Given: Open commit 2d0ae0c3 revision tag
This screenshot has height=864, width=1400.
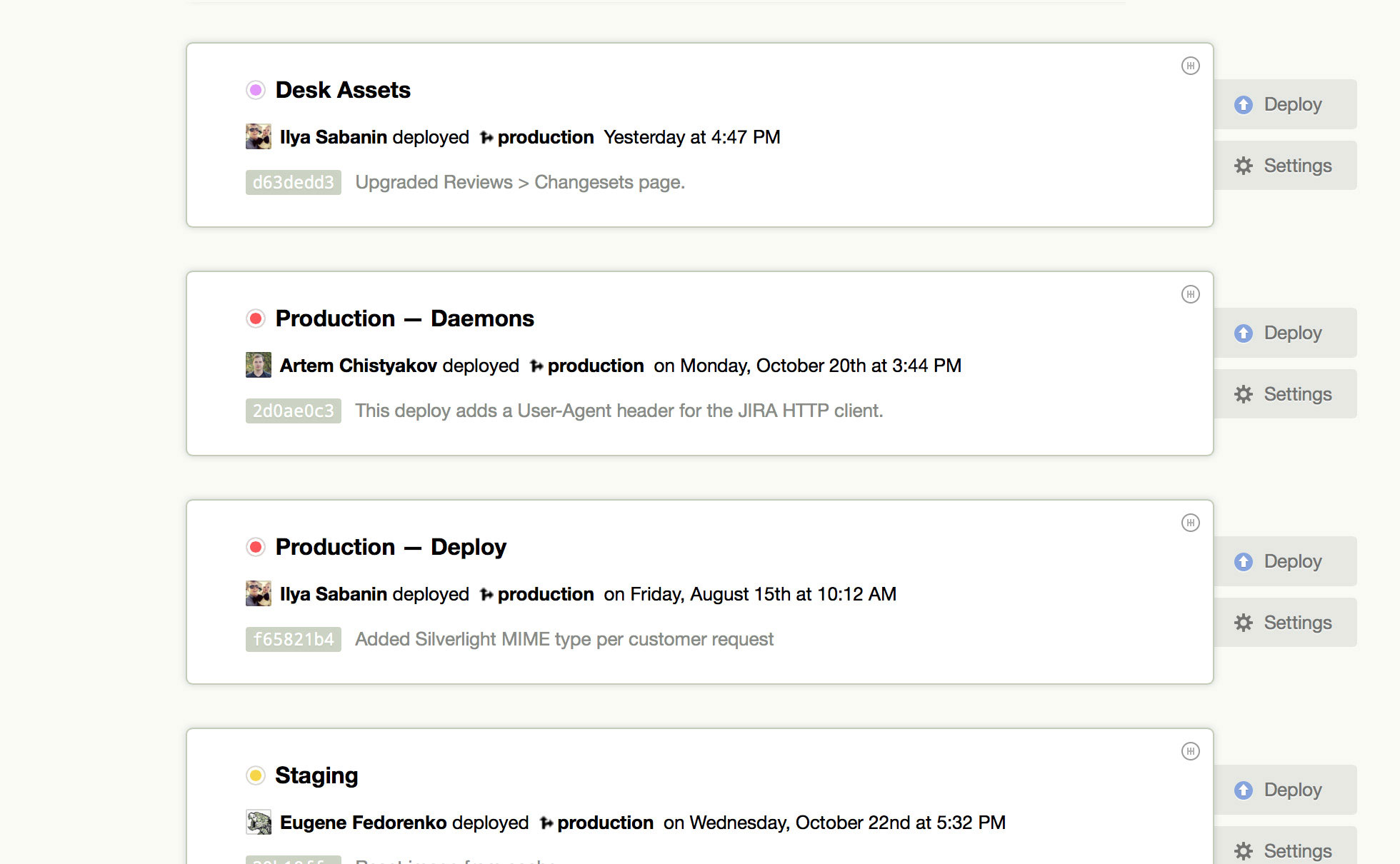Looking at the screenshot, I should point(294,411).
